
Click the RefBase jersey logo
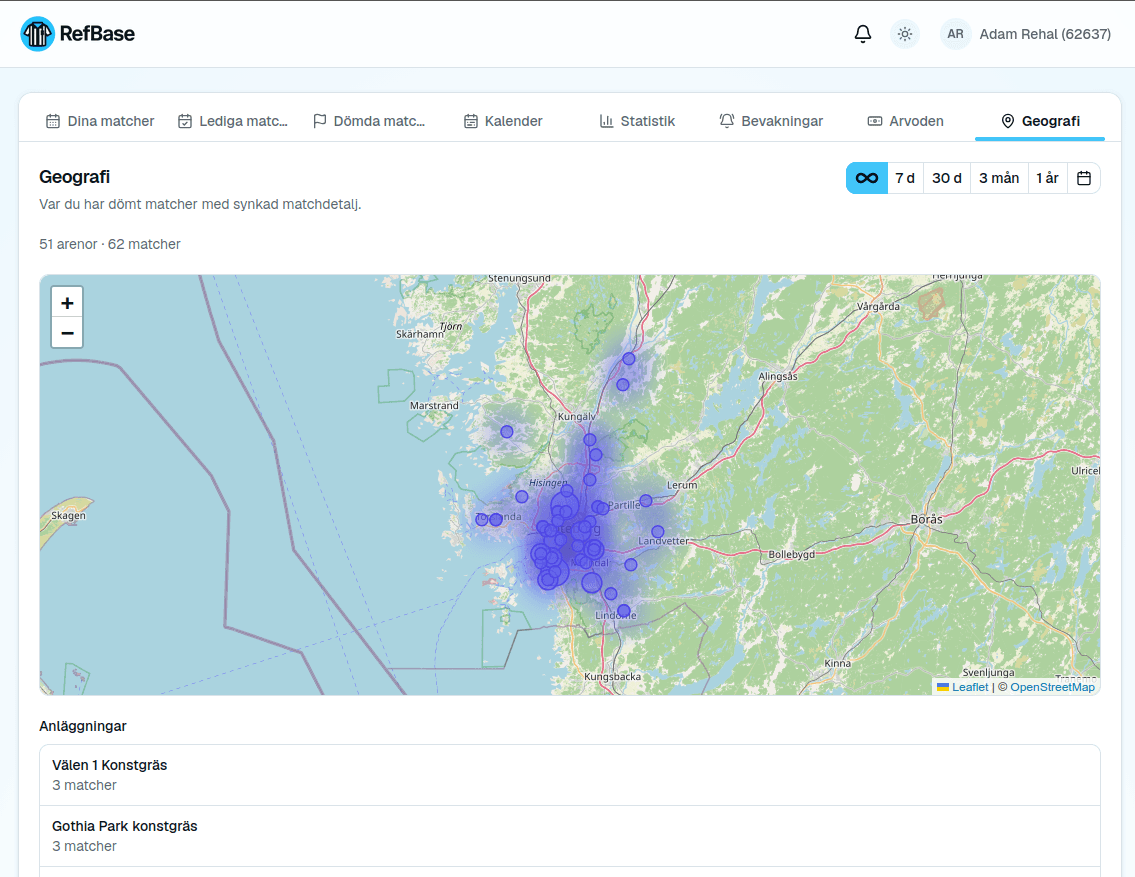[38, 34]
